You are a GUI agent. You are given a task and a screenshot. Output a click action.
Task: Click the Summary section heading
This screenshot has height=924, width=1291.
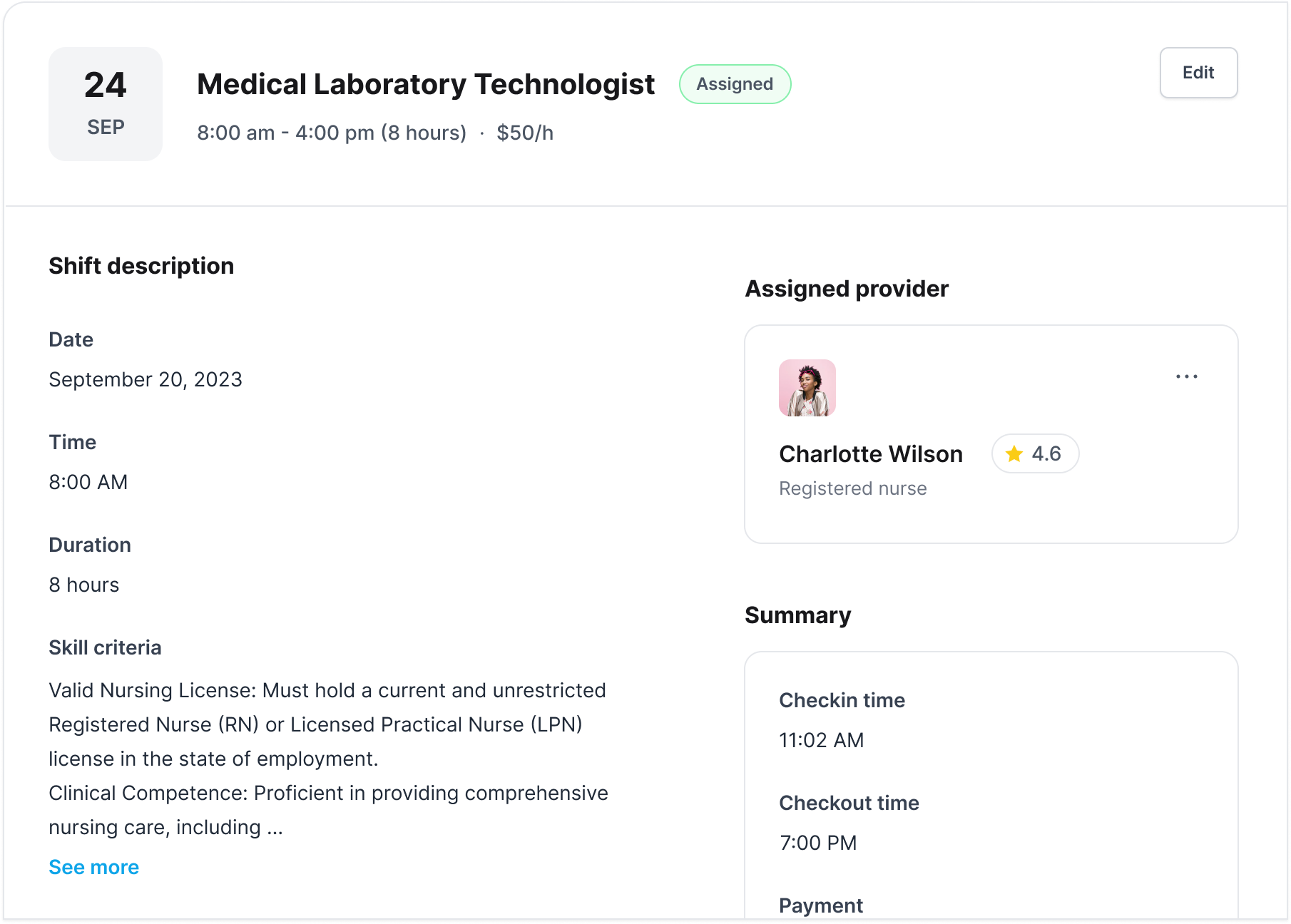797,615
